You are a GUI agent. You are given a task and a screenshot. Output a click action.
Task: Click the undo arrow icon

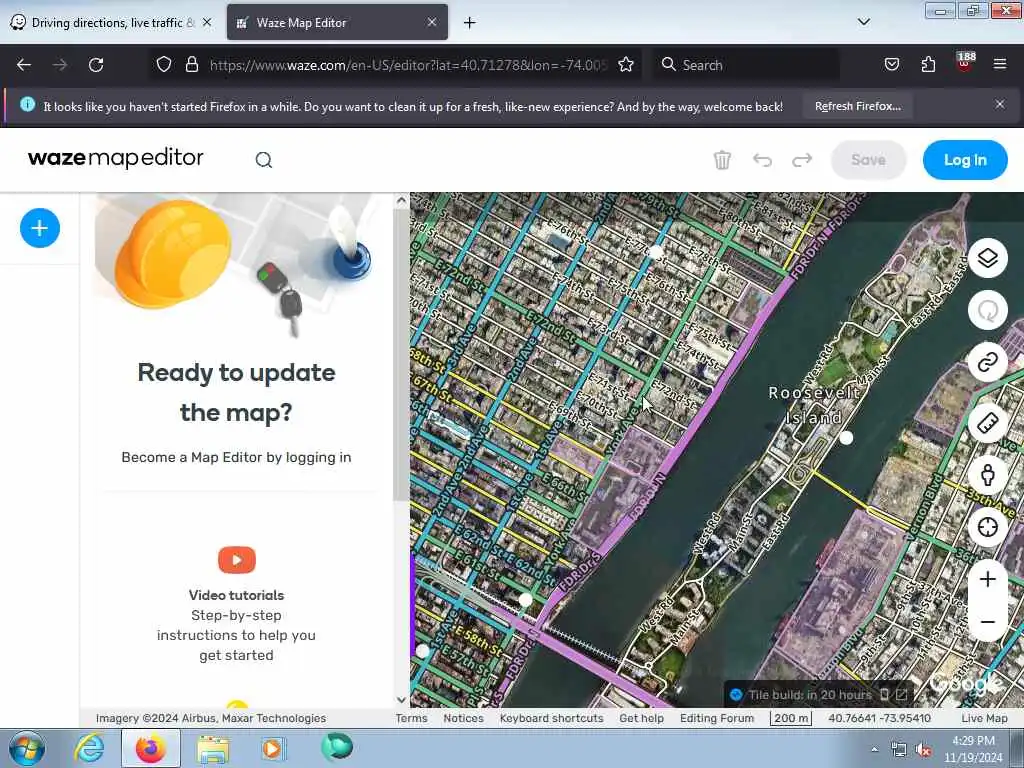[762, 160]
